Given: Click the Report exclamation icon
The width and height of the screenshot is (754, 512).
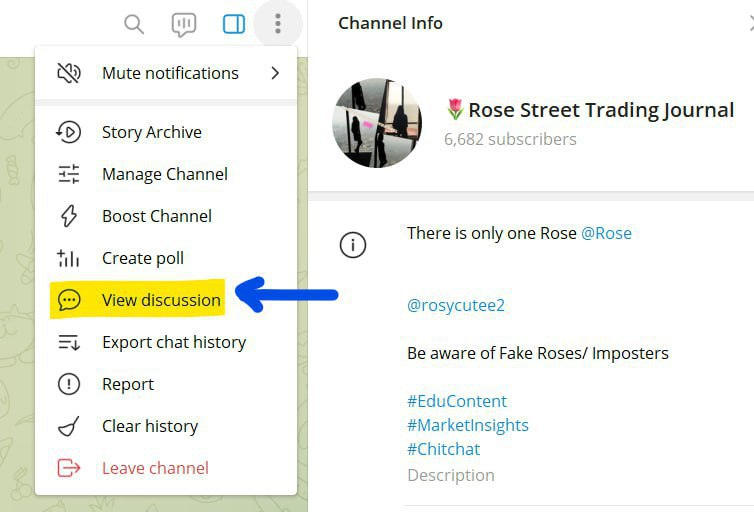Looking at the screenshot, I should (x=69, y=384).
